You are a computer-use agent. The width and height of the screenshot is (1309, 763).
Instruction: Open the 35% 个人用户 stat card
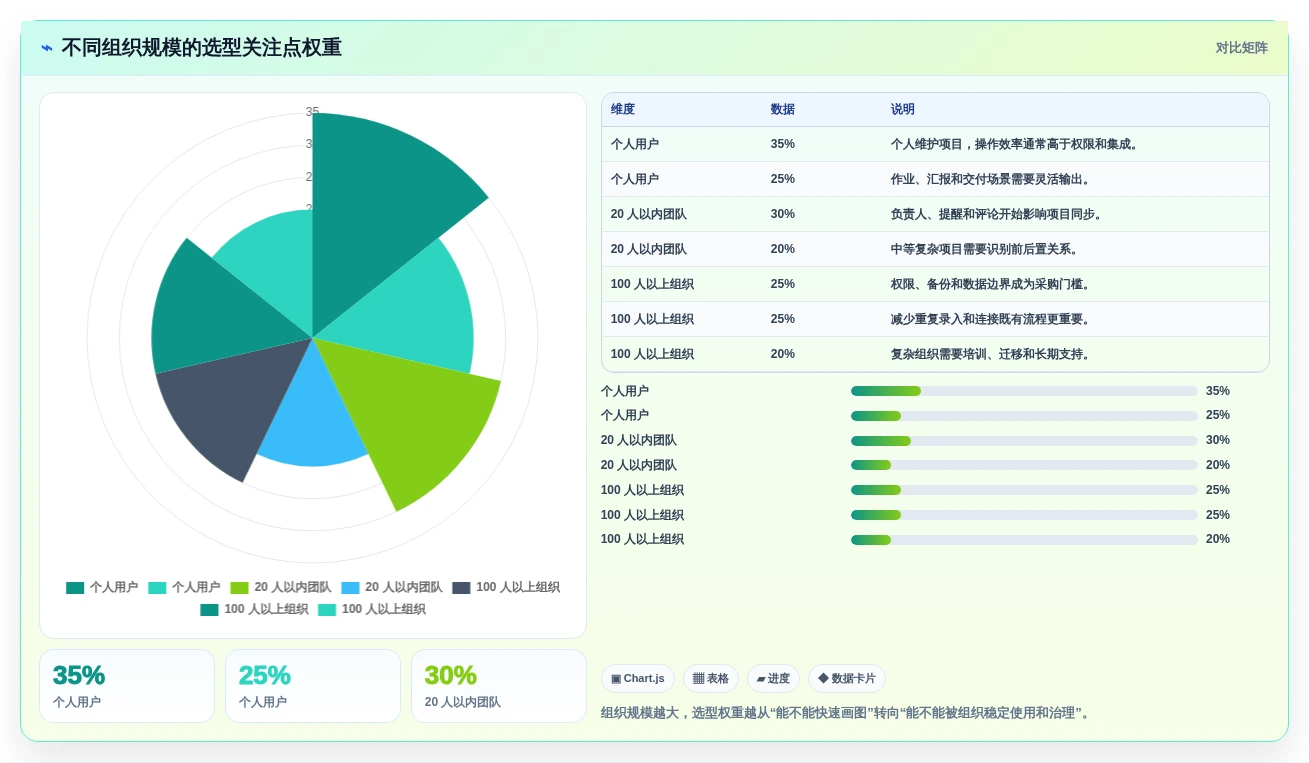(127, 686)
